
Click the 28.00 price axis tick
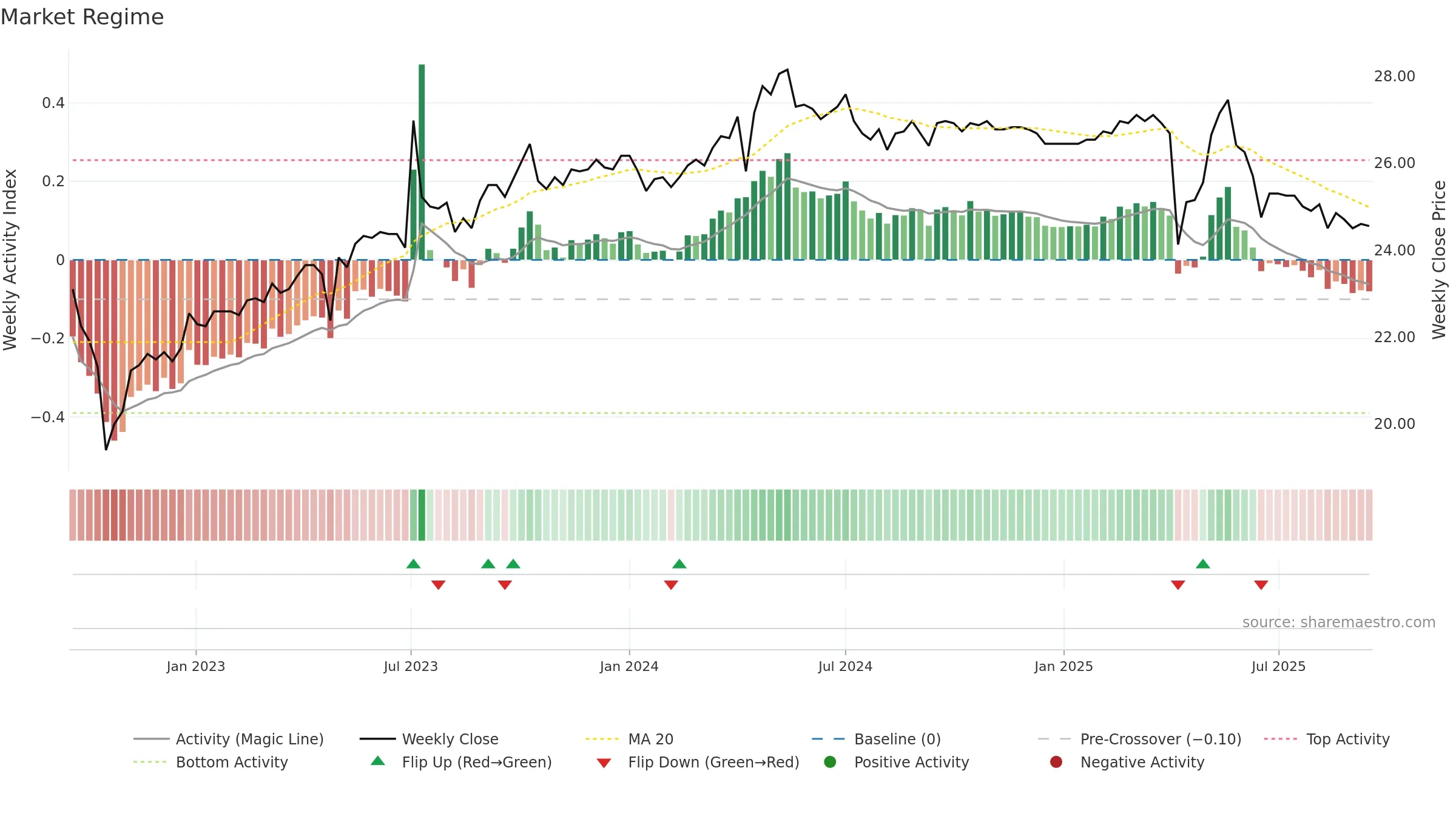[x=1394, y=76]
